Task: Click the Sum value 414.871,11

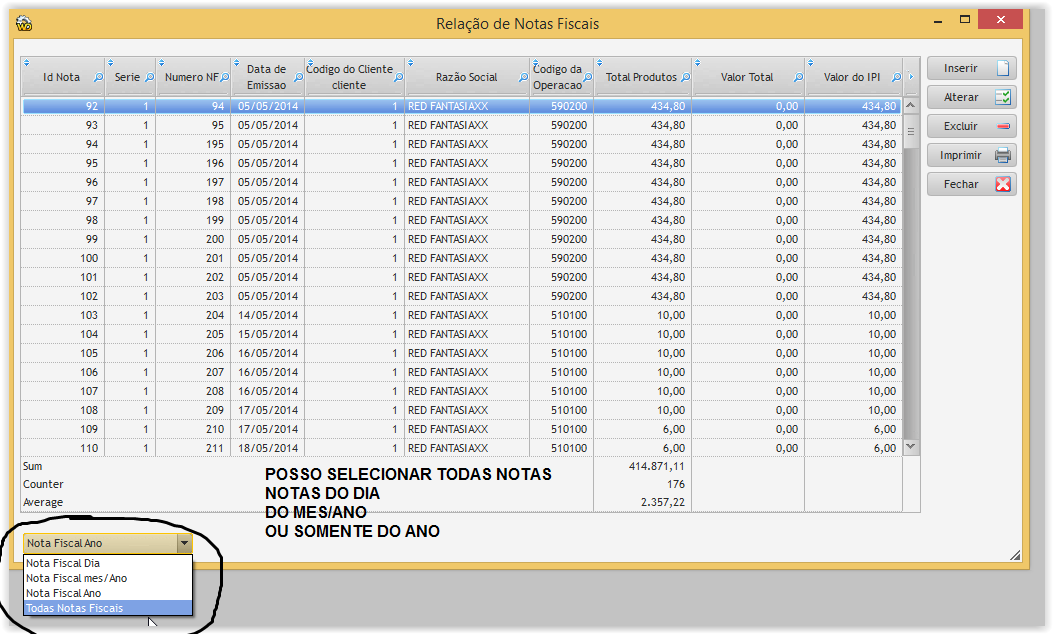Action: pos(656,466)
